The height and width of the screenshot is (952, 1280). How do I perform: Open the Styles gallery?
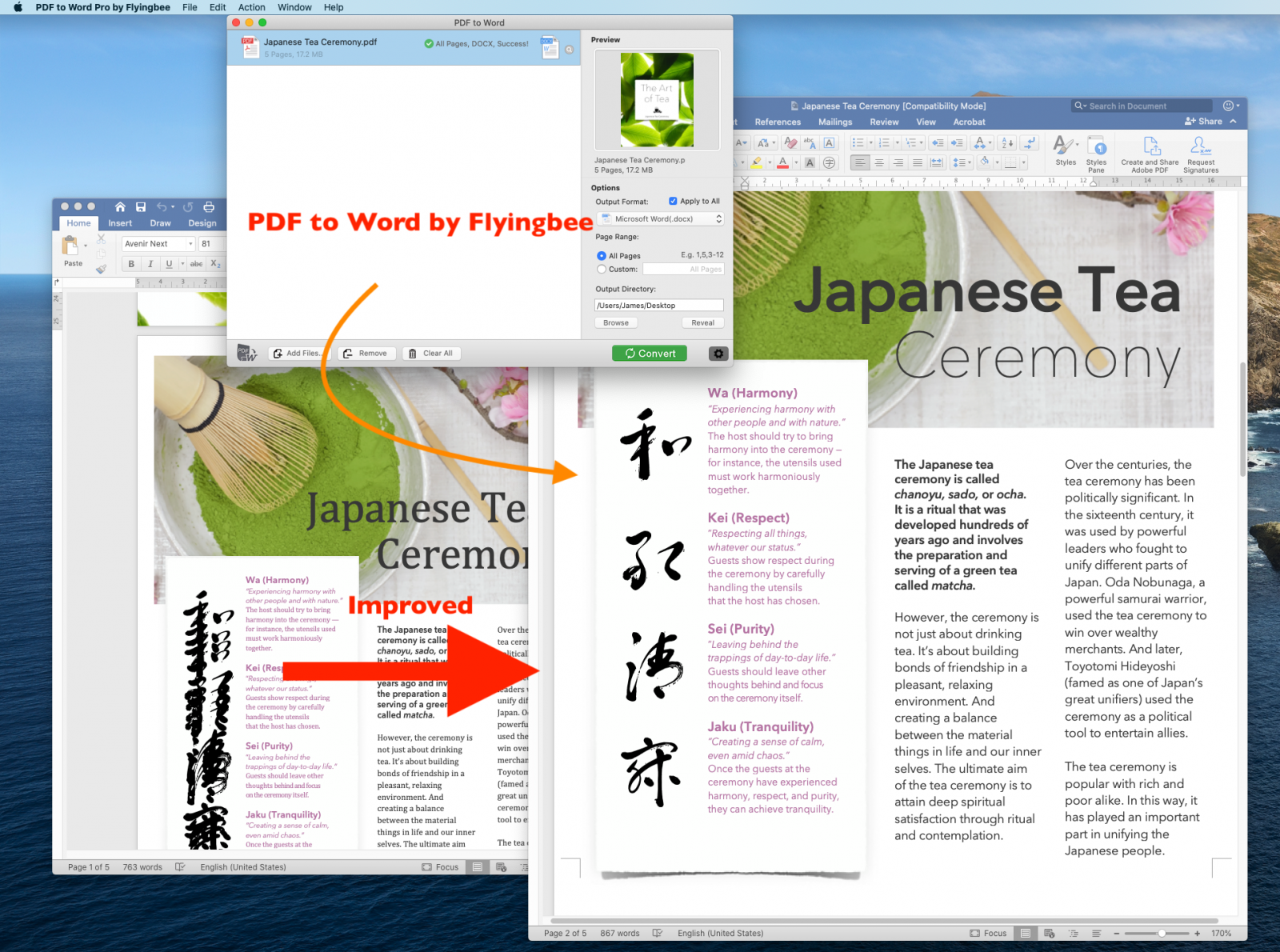pos(1066,150)
